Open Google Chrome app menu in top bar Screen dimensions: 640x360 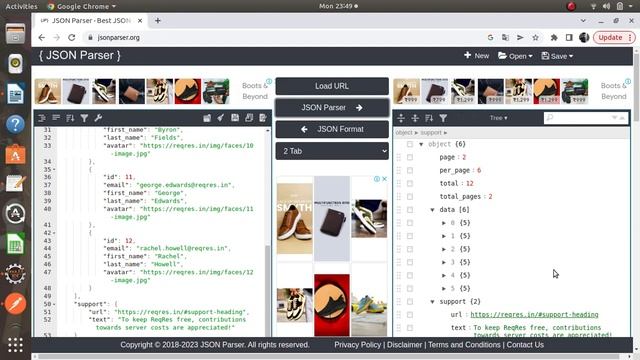(82, 6)
